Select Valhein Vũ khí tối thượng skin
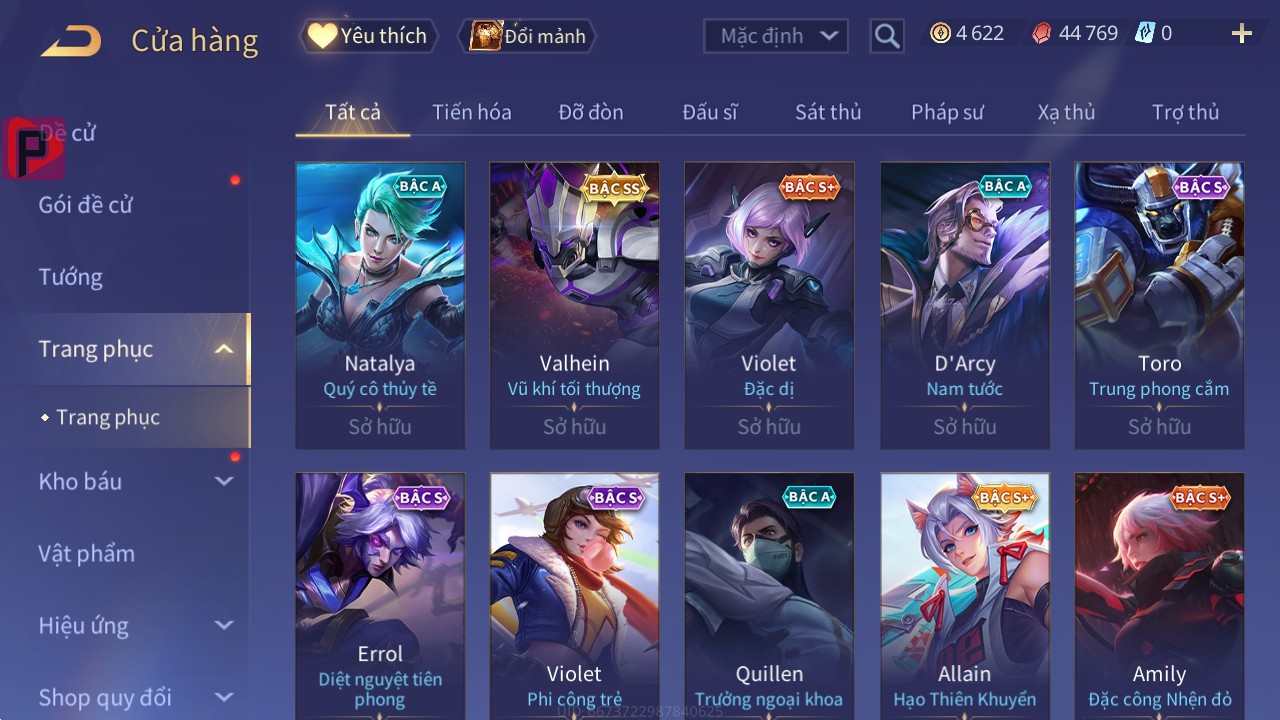 pos(574,306)
